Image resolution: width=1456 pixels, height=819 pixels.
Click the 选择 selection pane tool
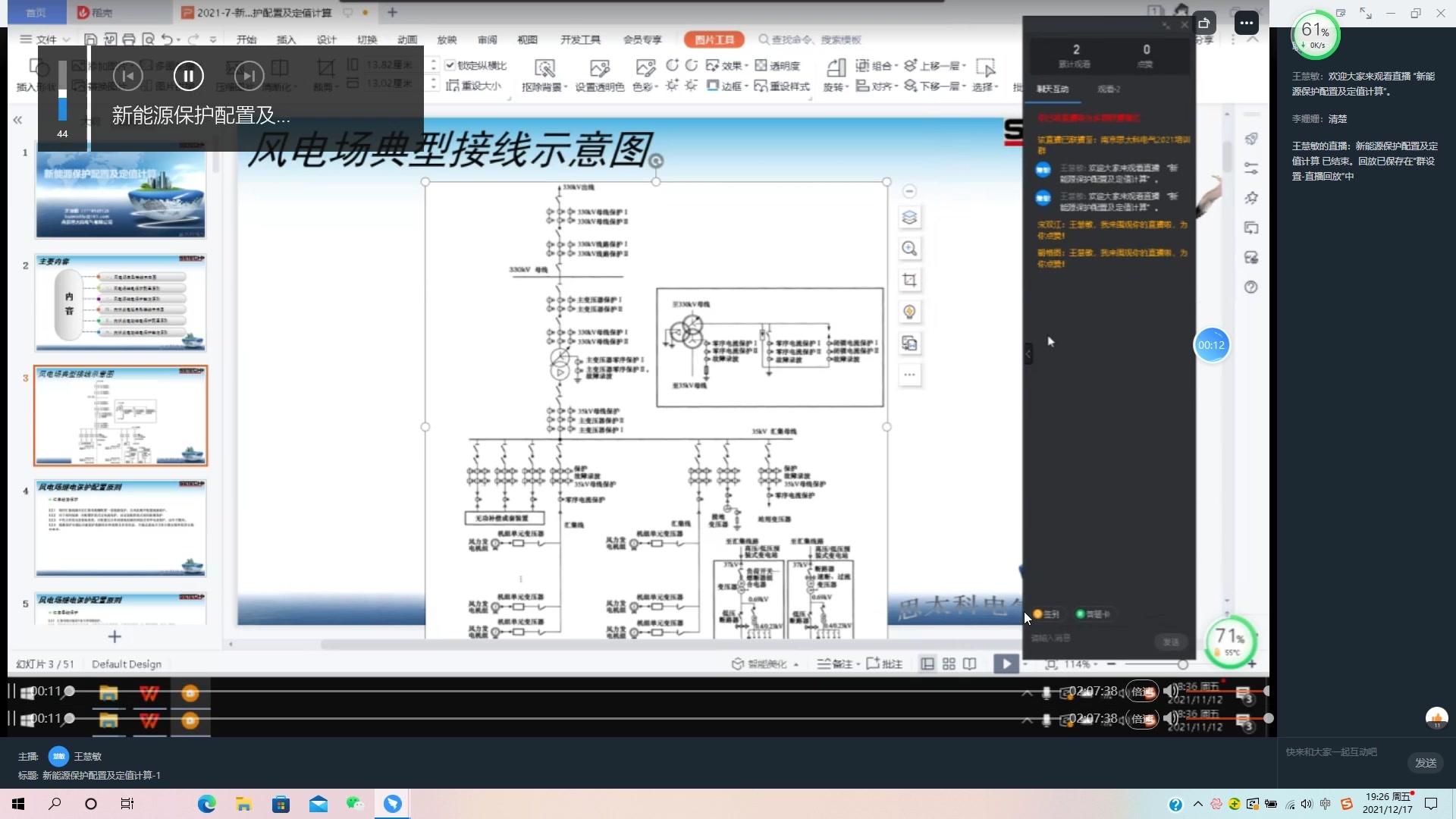985,76
